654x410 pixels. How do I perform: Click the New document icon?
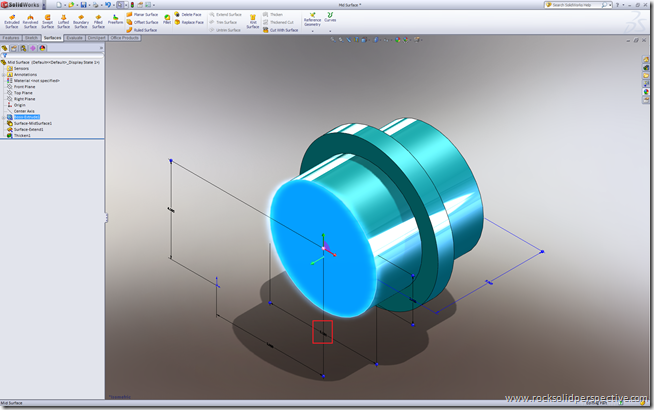[x=59, y=5]
